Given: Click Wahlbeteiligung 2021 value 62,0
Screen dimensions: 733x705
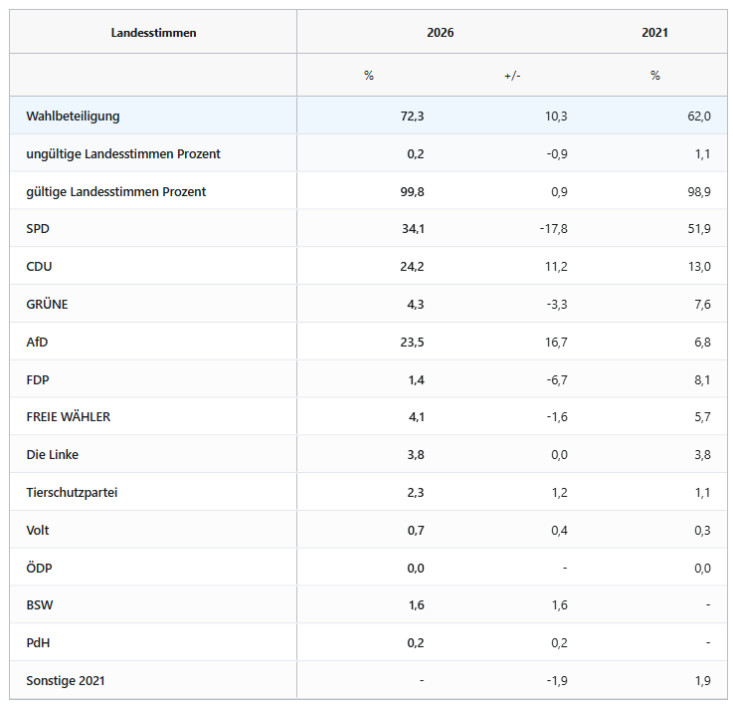Looking at the screenshot, I should (698, 116).
